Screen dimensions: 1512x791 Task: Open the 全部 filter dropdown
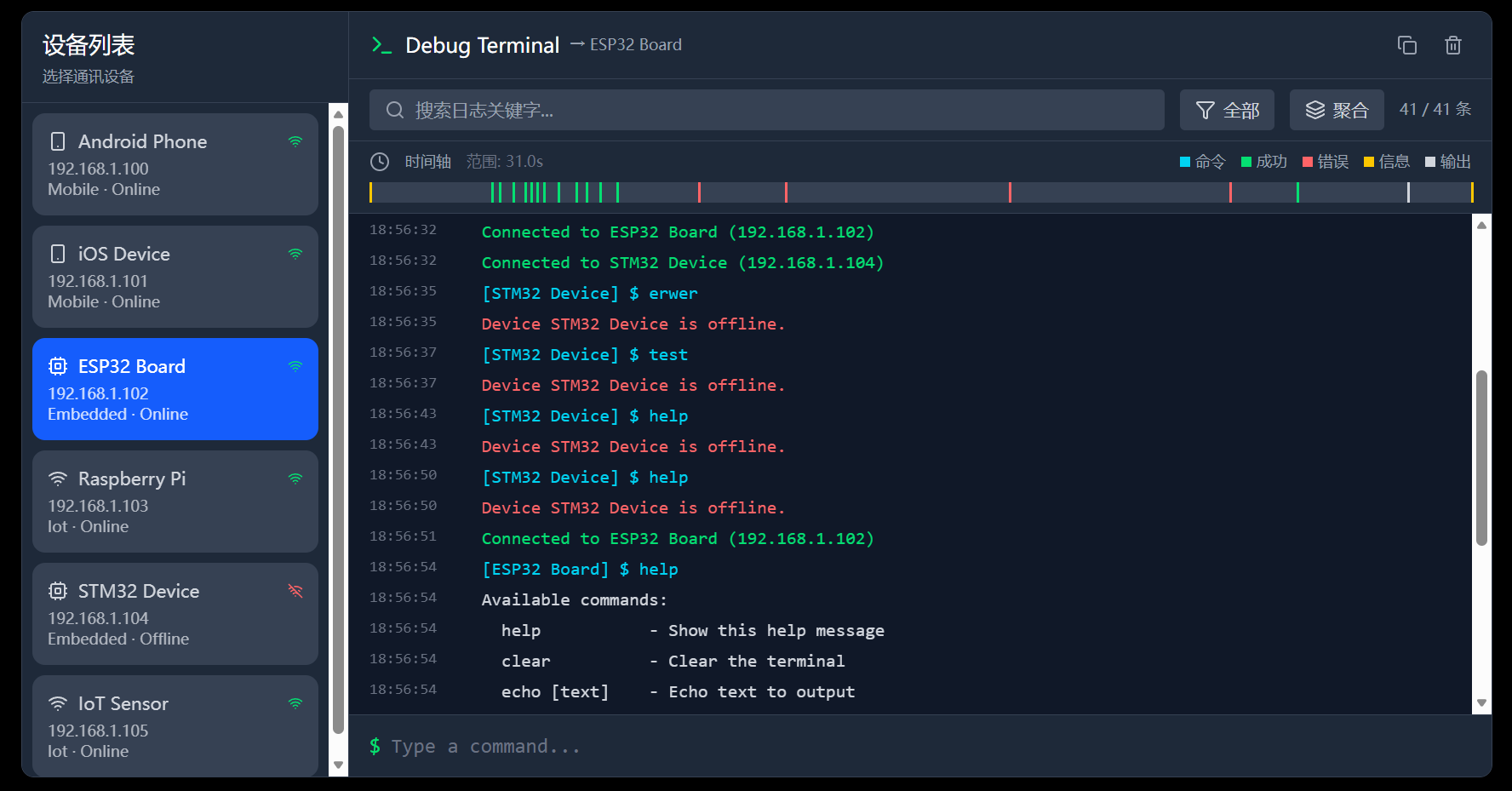pos(1226,110)
